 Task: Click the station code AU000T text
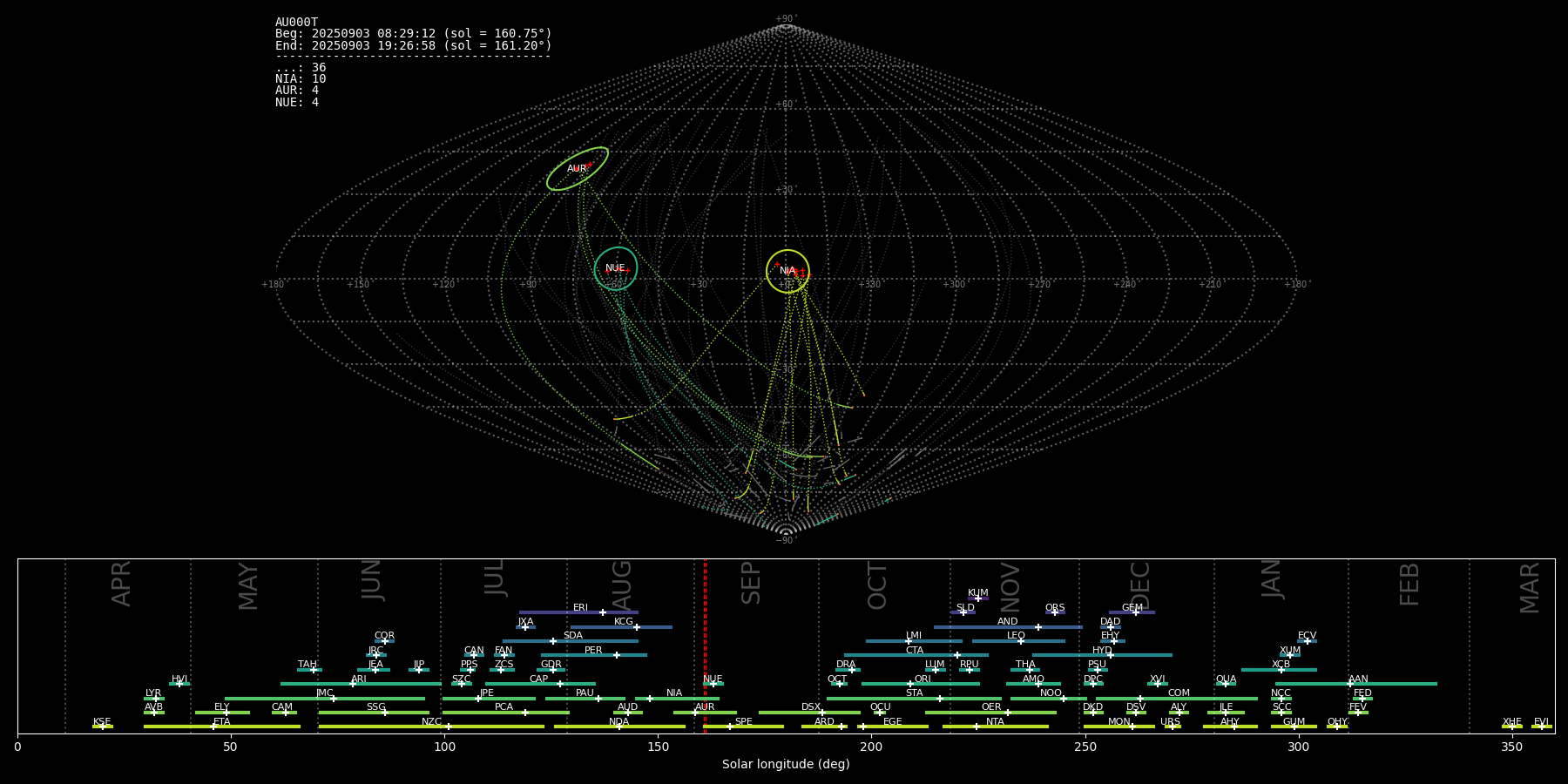296,23
